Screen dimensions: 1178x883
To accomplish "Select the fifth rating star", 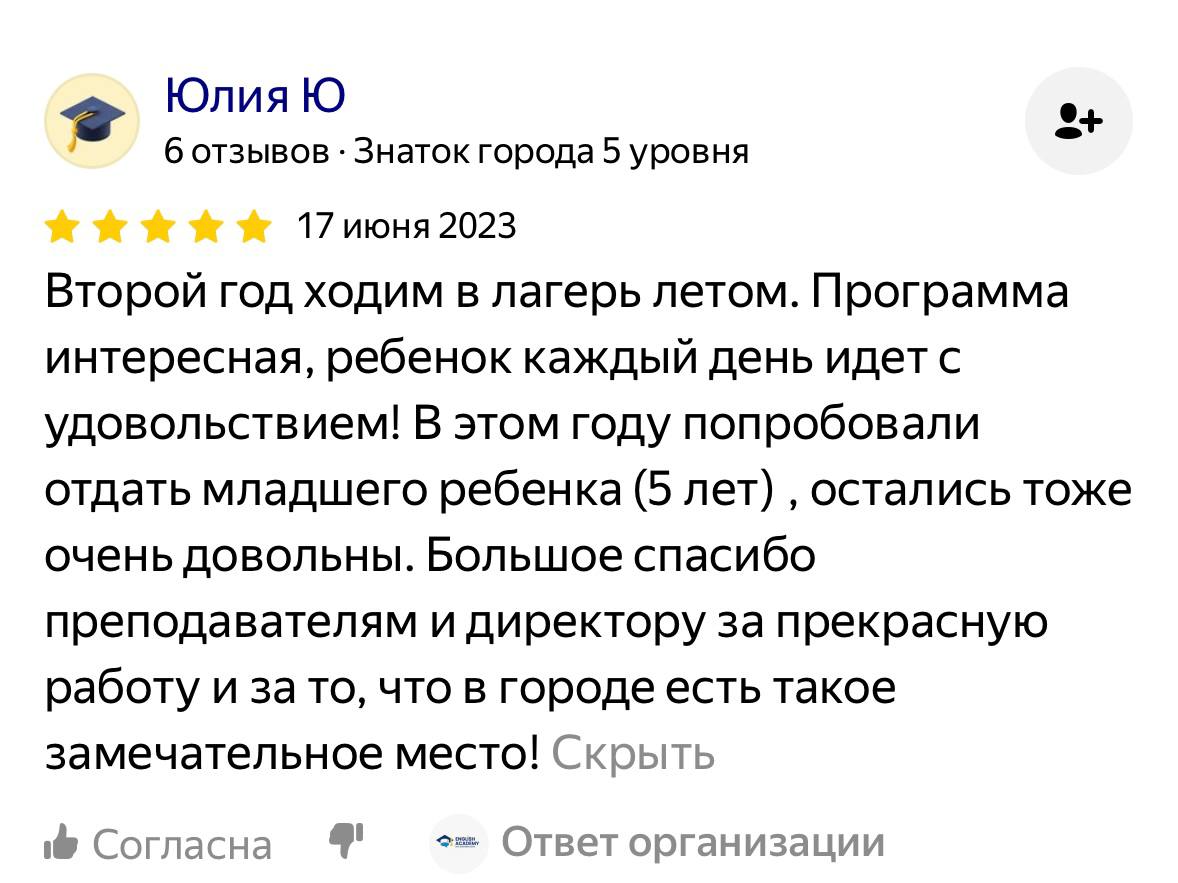I will (253, 226).
